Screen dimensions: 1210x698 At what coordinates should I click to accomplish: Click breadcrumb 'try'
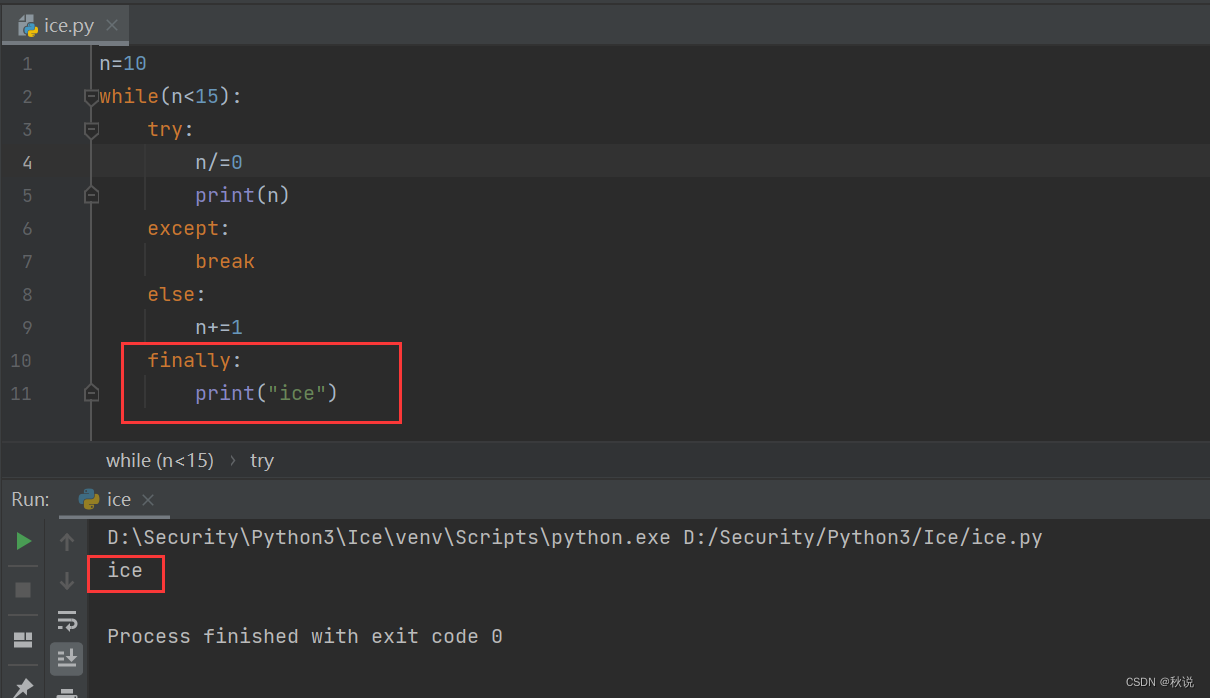[x=262, y=460]
